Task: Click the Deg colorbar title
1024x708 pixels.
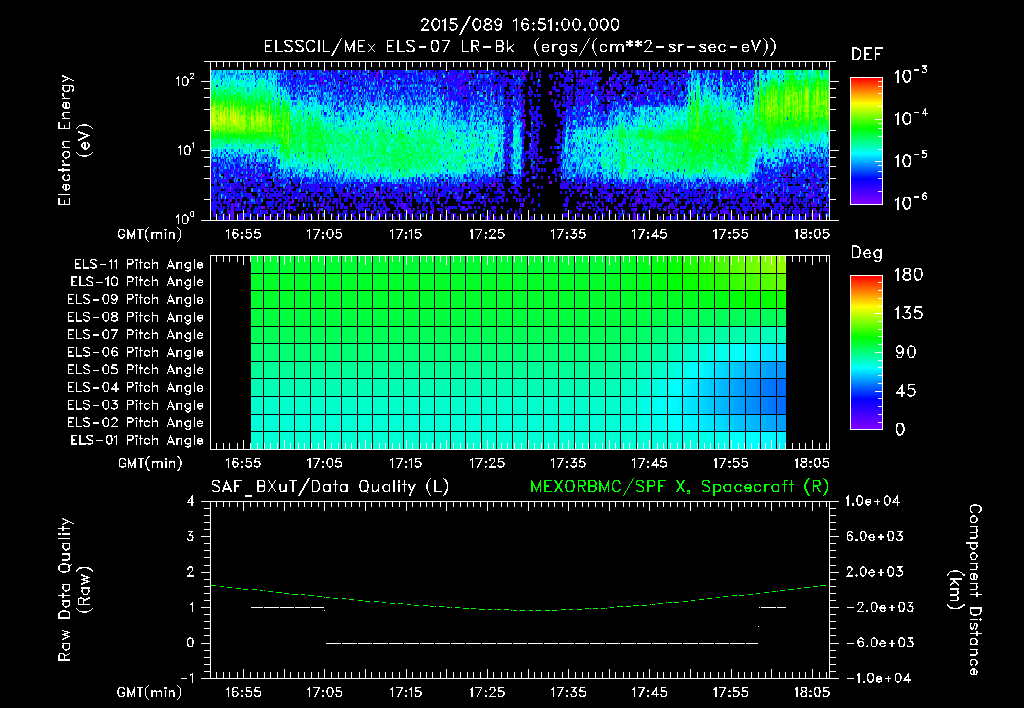Action: (x=867, y=253)
